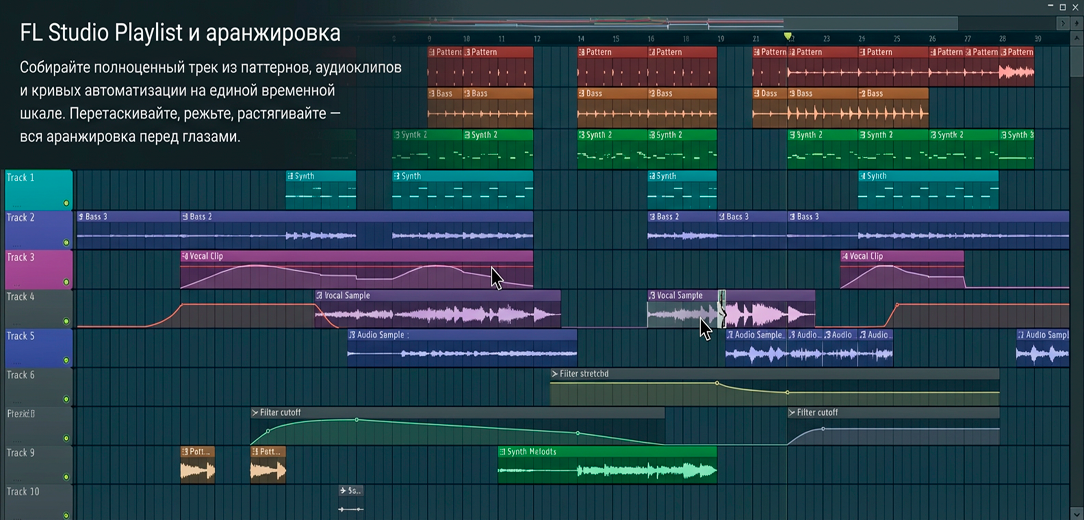Screen dimensions: 1084x520
Task: Click the last curve point on Filter stretchd
Action: point(787,393)
